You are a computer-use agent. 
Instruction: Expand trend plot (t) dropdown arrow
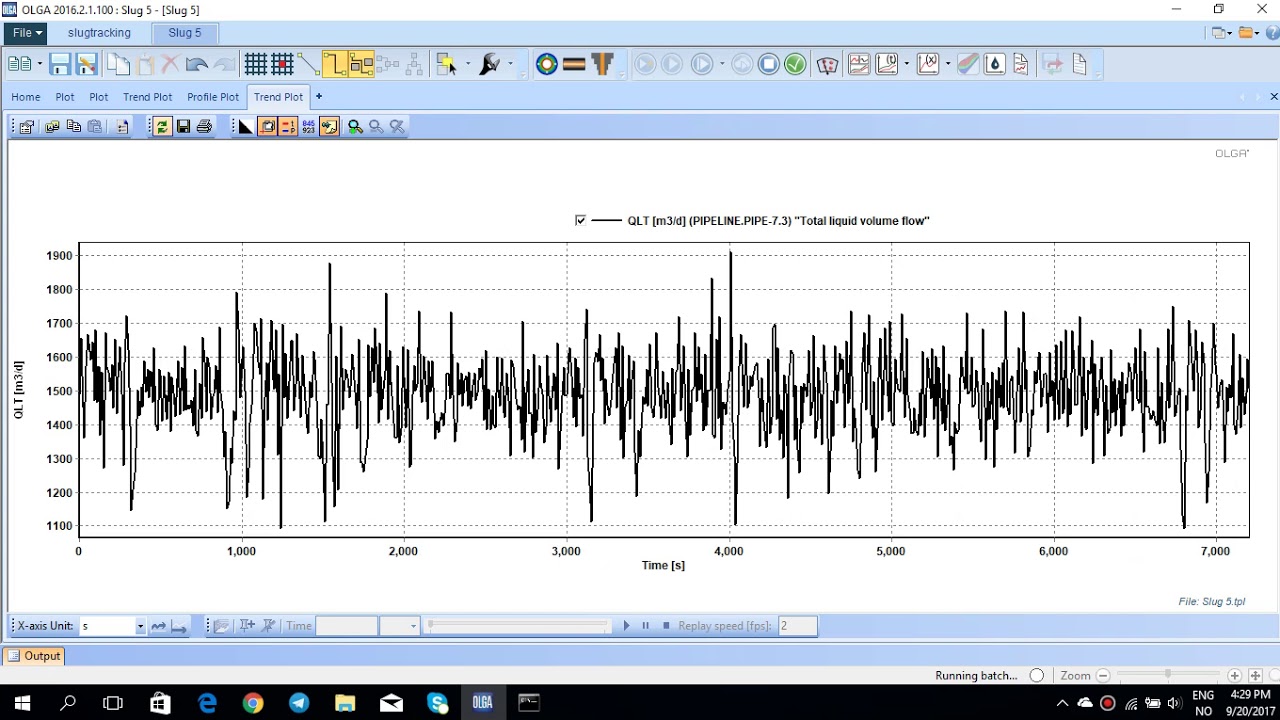pyautogui.click(x=906, y=65)
